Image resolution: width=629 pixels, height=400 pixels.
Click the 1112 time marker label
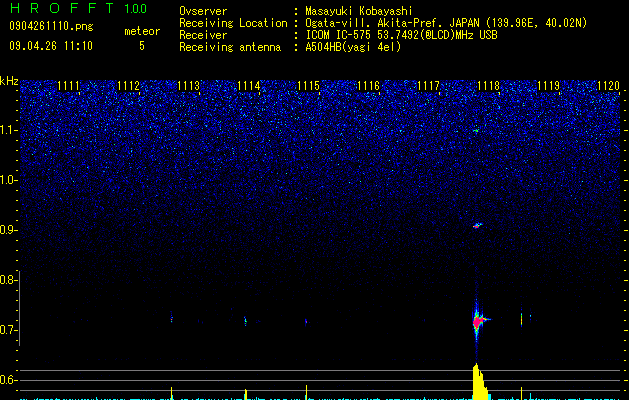tap(128, 86)
